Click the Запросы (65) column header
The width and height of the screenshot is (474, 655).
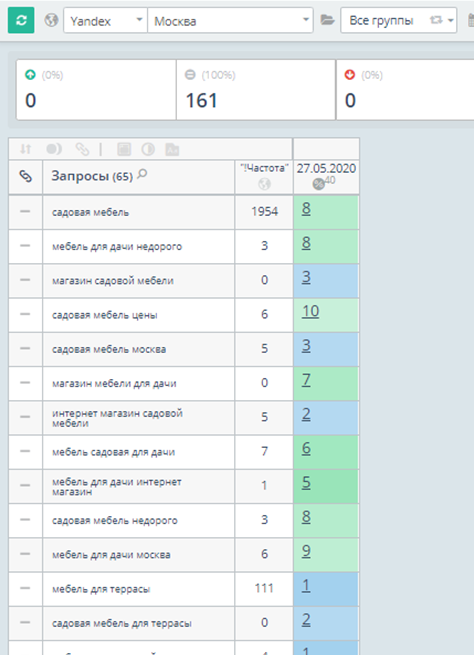point(92,176)
